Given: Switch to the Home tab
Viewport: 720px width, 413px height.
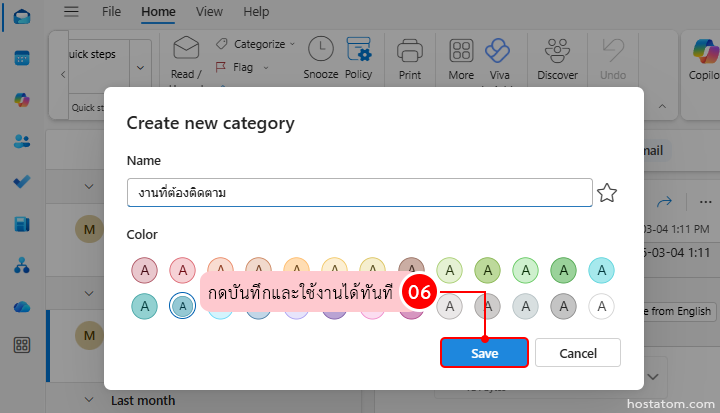Looking at the screenshot, I should pyautogui.click(x=158, y=11).
